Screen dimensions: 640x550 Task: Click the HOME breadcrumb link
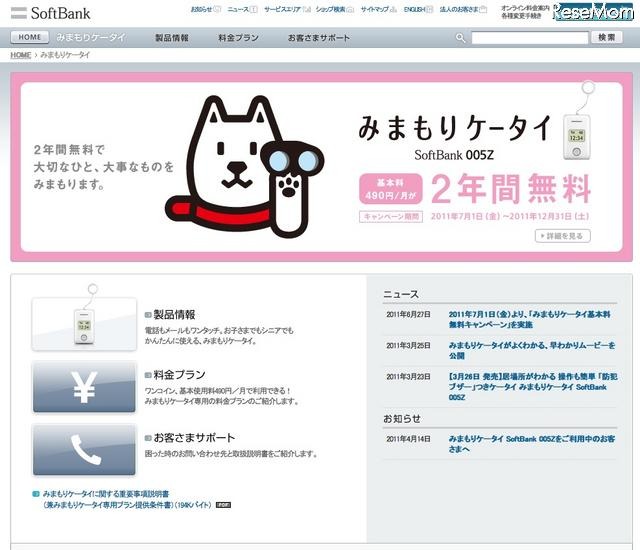[x=20, y=55]
